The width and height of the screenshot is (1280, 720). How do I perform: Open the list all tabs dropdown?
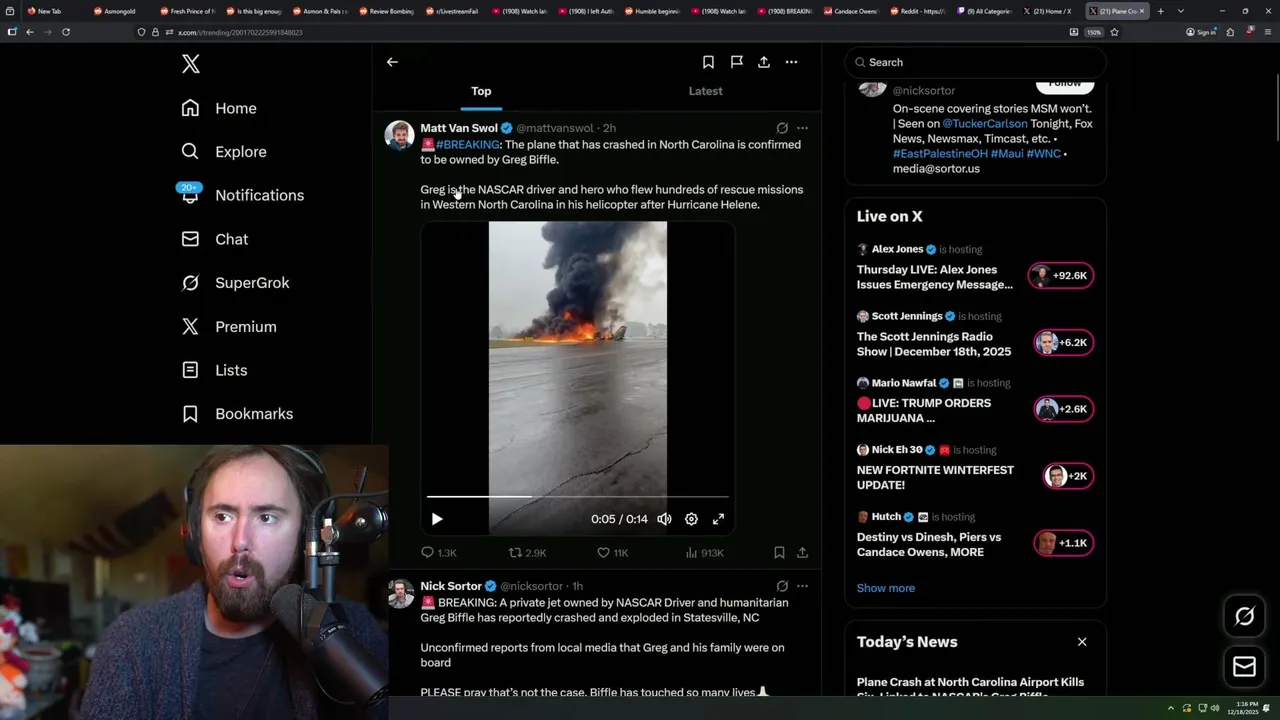point(1181,11)
